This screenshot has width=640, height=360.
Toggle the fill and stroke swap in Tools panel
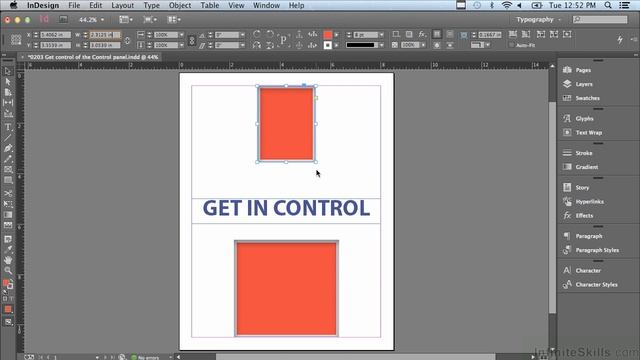coord(11,280)
